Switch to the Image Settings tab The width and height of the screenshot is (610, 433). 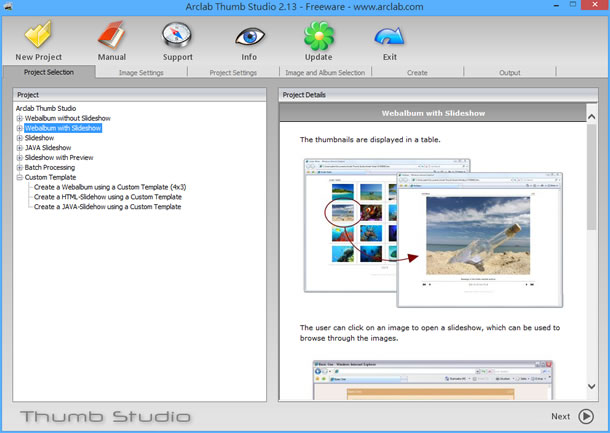pyautogui.click(x=141, y=73)
